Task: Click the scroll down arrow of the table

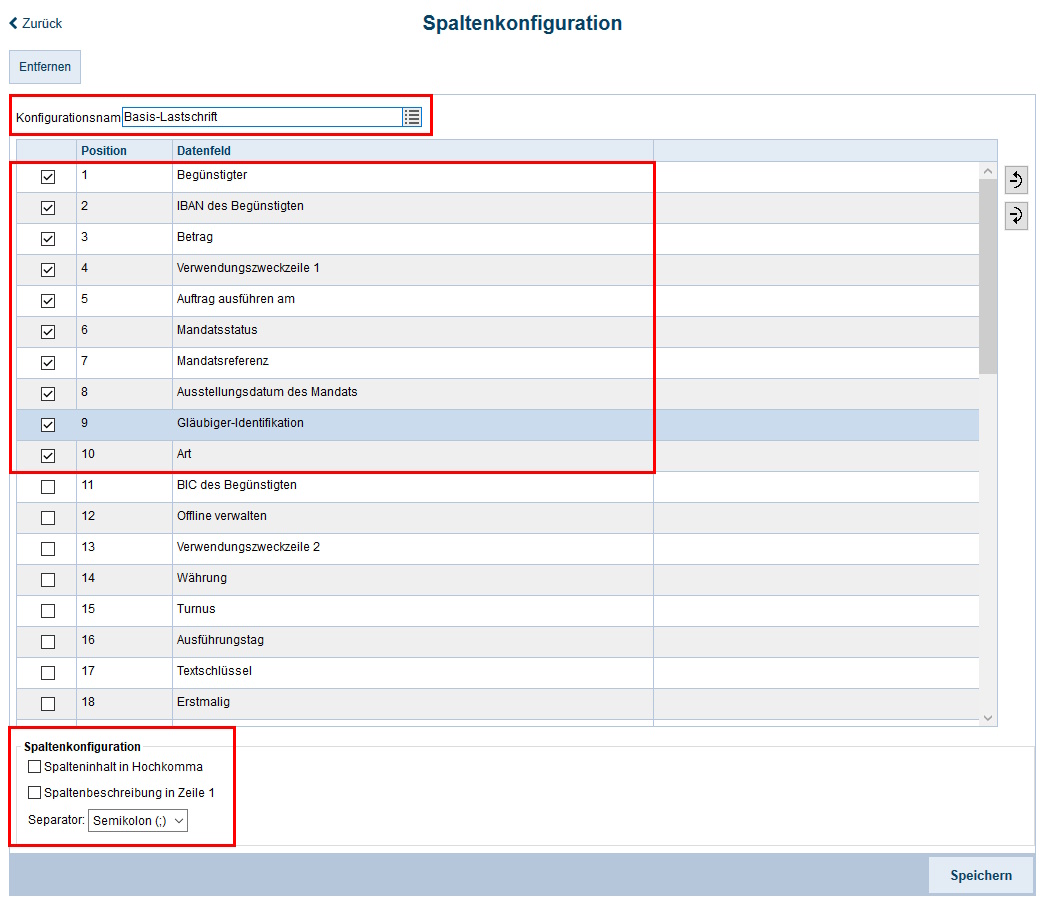Action: pyautogui.click(x=988, y=718)
